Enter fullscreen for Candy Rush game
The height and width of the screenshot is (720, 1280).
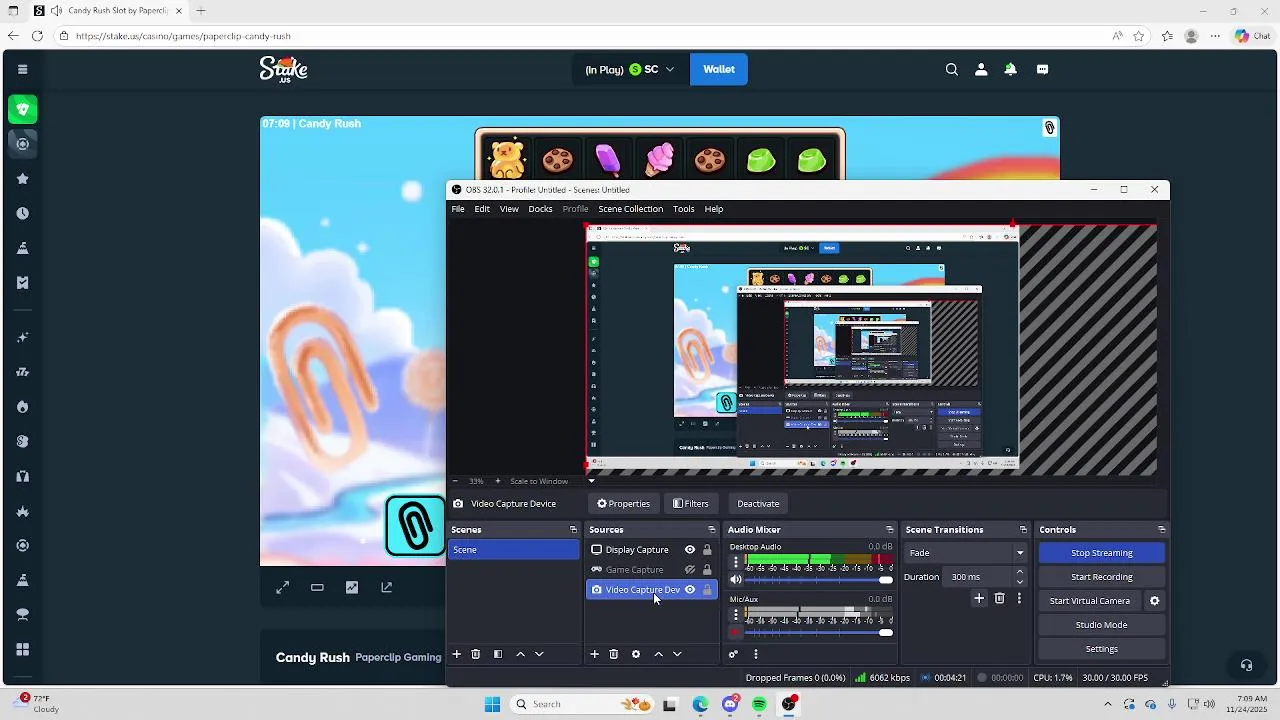point(282,588)
